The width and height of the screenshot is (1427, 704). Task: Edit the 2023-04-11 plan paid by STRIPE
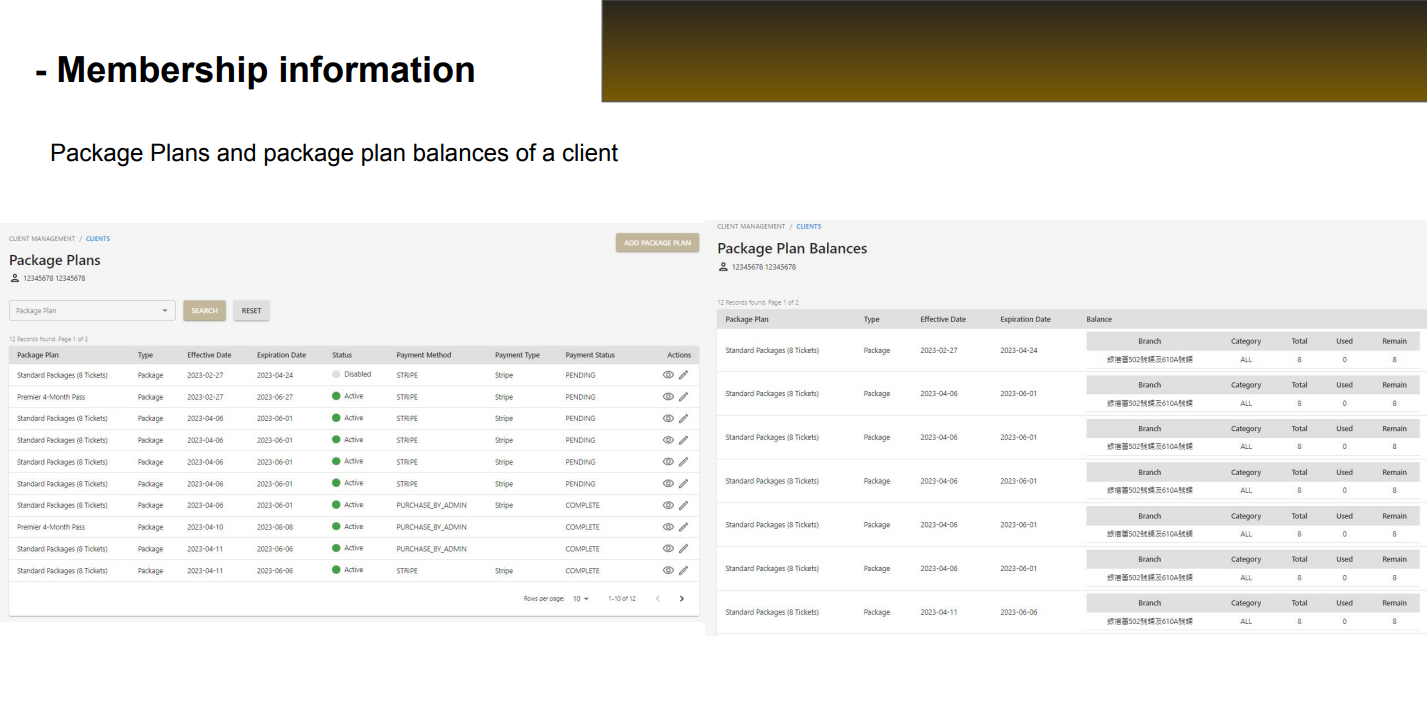684,570
